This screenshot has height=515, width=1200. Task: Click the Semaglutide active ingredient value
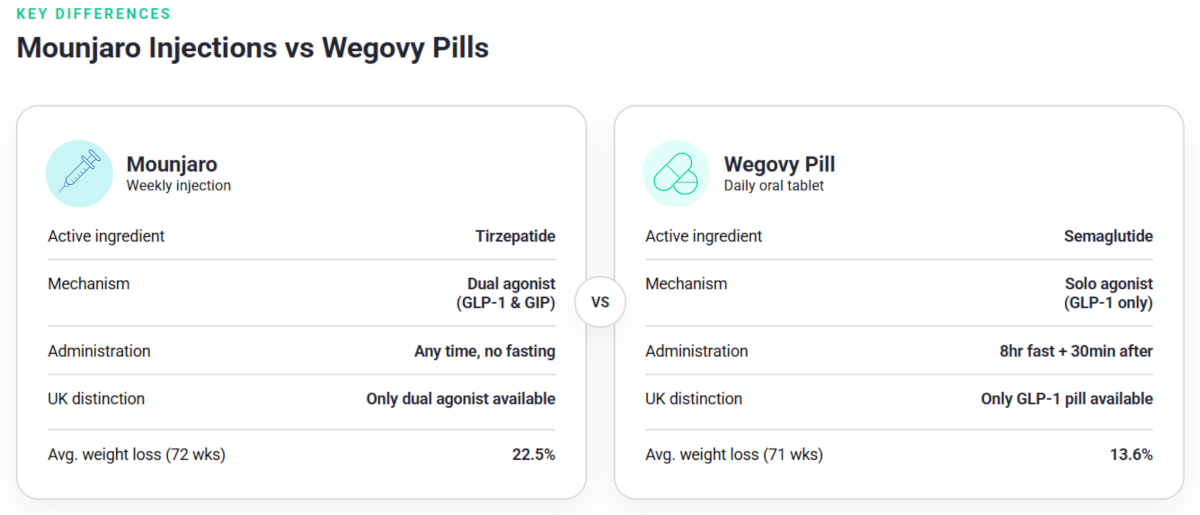click(x=1108, y=237)
